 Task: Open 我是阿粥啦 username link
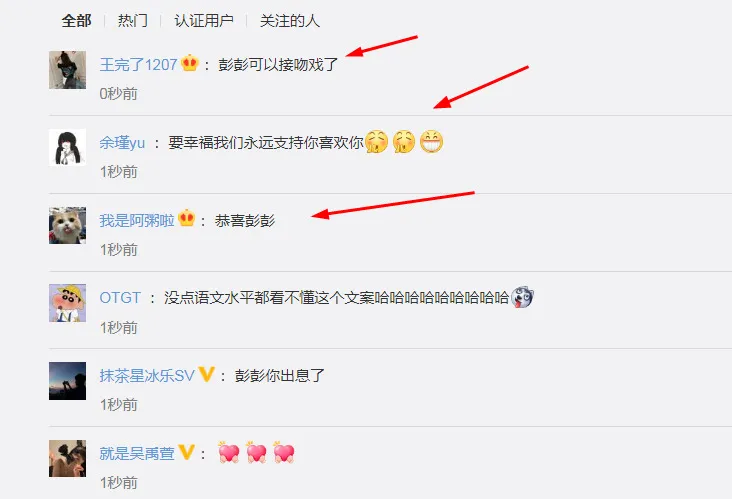tap(137, 220)
